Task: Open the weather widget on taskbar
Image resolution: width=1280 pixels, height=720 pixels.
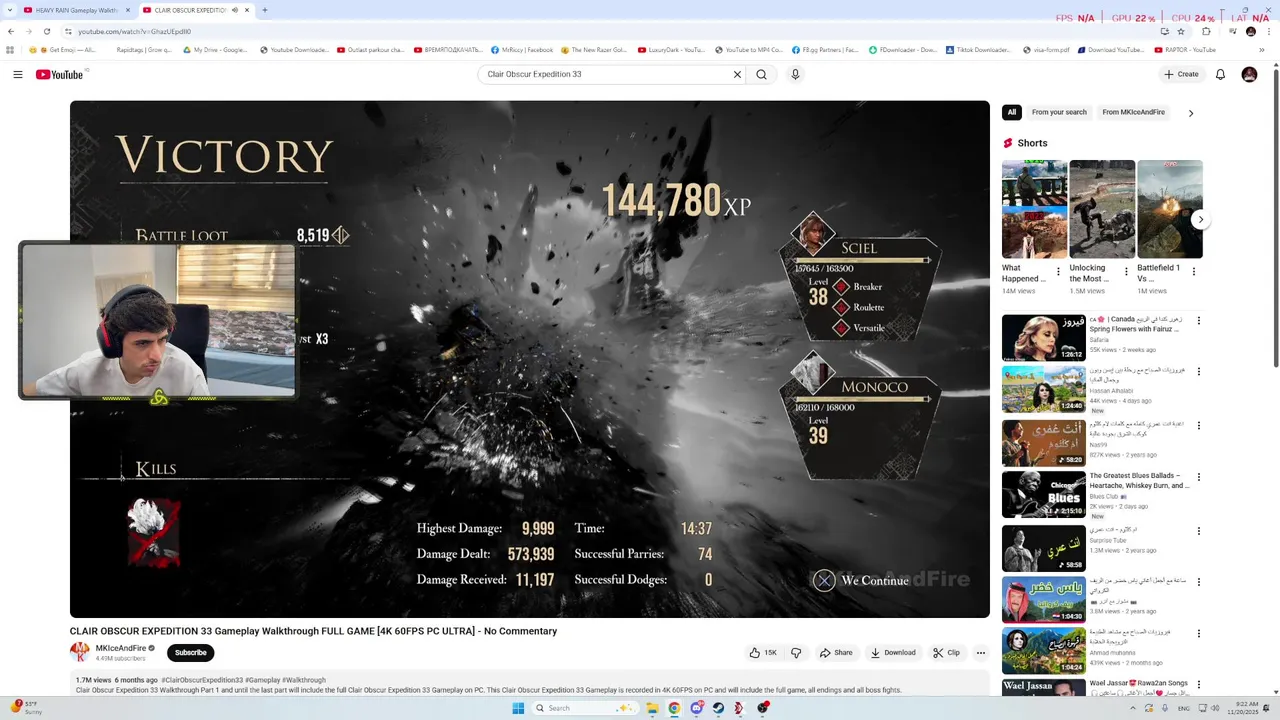Action: click(24, 708)
